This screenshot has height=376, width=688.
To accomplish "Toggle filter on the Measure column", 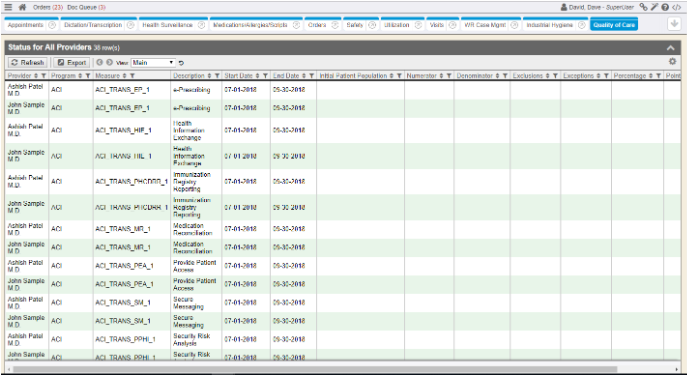I will 132,76.
